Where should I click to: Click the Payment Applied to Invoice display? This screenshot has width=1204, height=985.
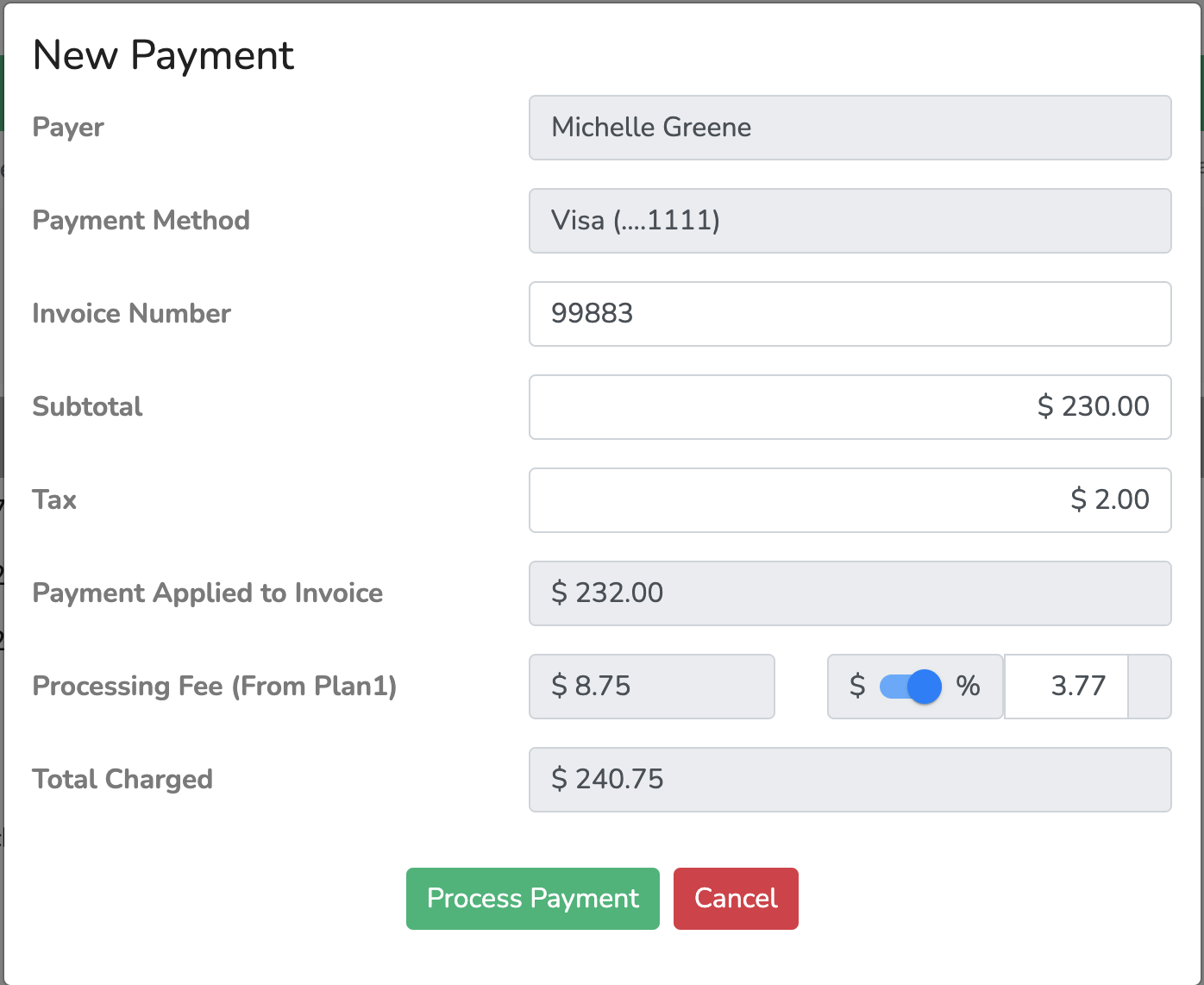(x=850, y=593)
